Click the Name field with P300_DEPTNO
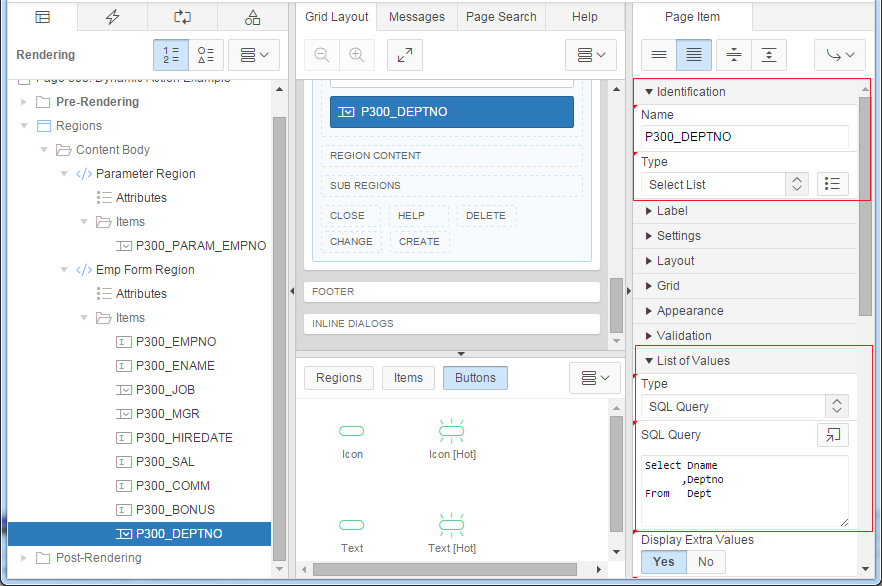882x586 pixels. (745, 137)
